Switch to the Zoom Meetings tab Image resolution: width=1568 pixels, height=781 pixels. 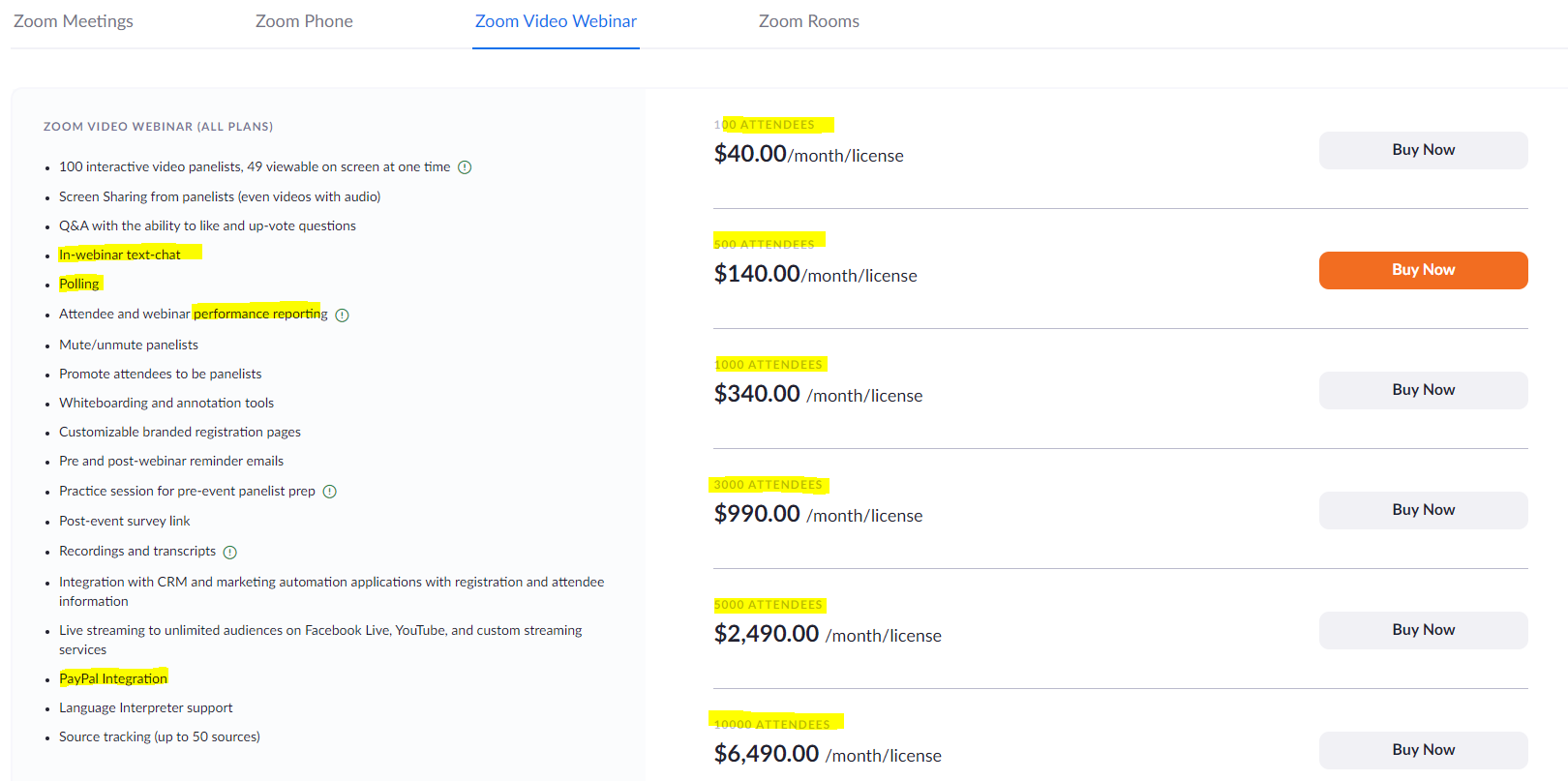click(x=74, y=21)
